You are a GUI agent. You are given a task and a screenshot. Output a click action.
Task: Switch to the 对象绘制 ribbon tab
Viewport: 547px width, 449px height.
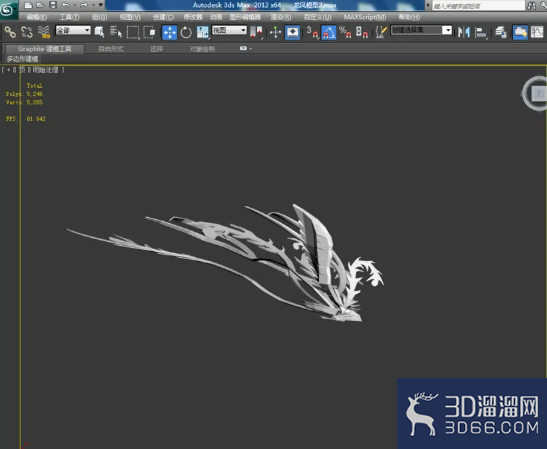[x=202, y=49]
